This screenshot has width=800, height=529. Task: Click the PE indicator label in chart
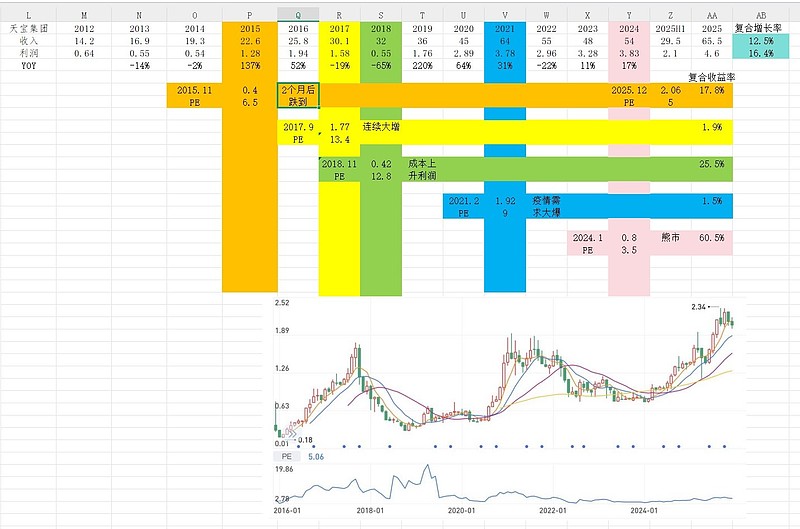[x=287, y=456]
